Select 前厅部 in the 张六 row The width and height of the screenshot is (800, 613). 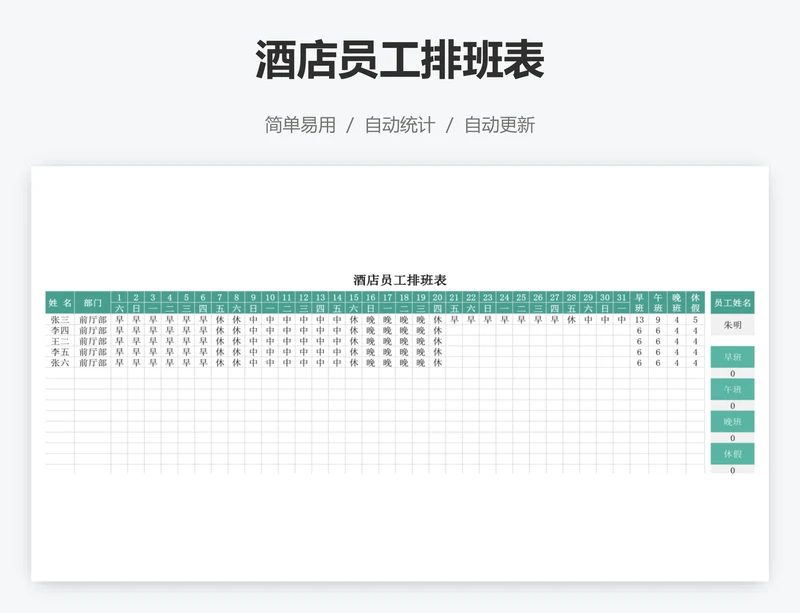click(x=92, y=362)
